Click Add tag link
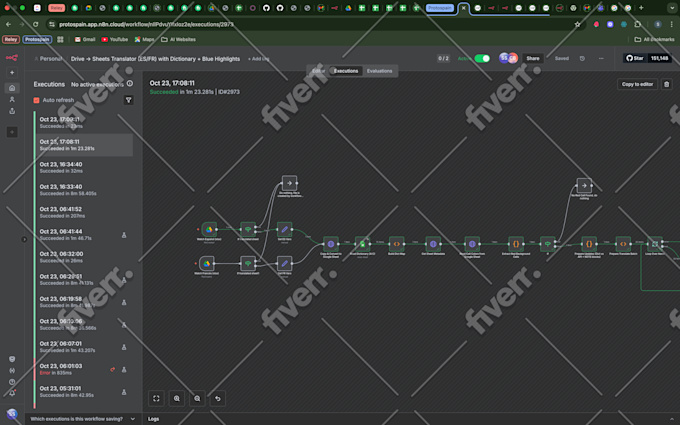The height and width of the screenshot is (425, 680). click(x=258, y=59)
